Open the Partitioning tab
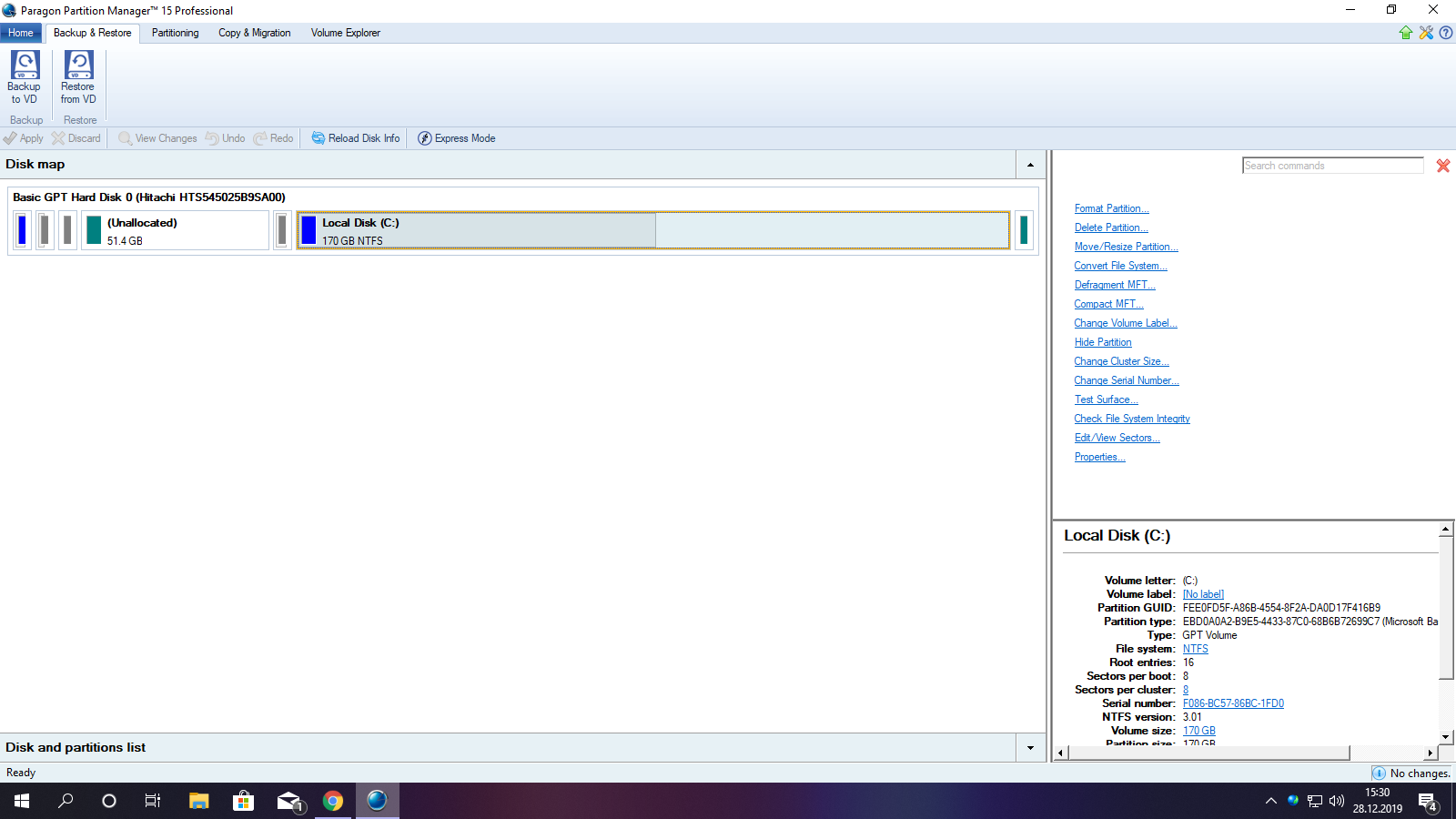 pyautogui.click(x=175, y=33)
